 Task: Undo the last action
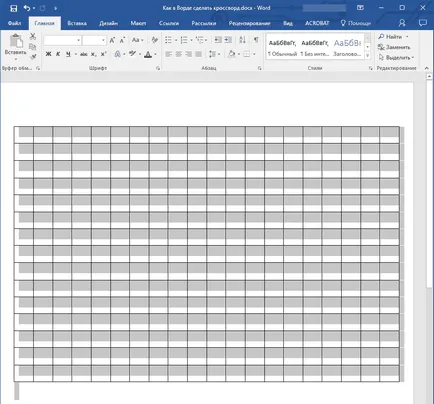[27, 8]
